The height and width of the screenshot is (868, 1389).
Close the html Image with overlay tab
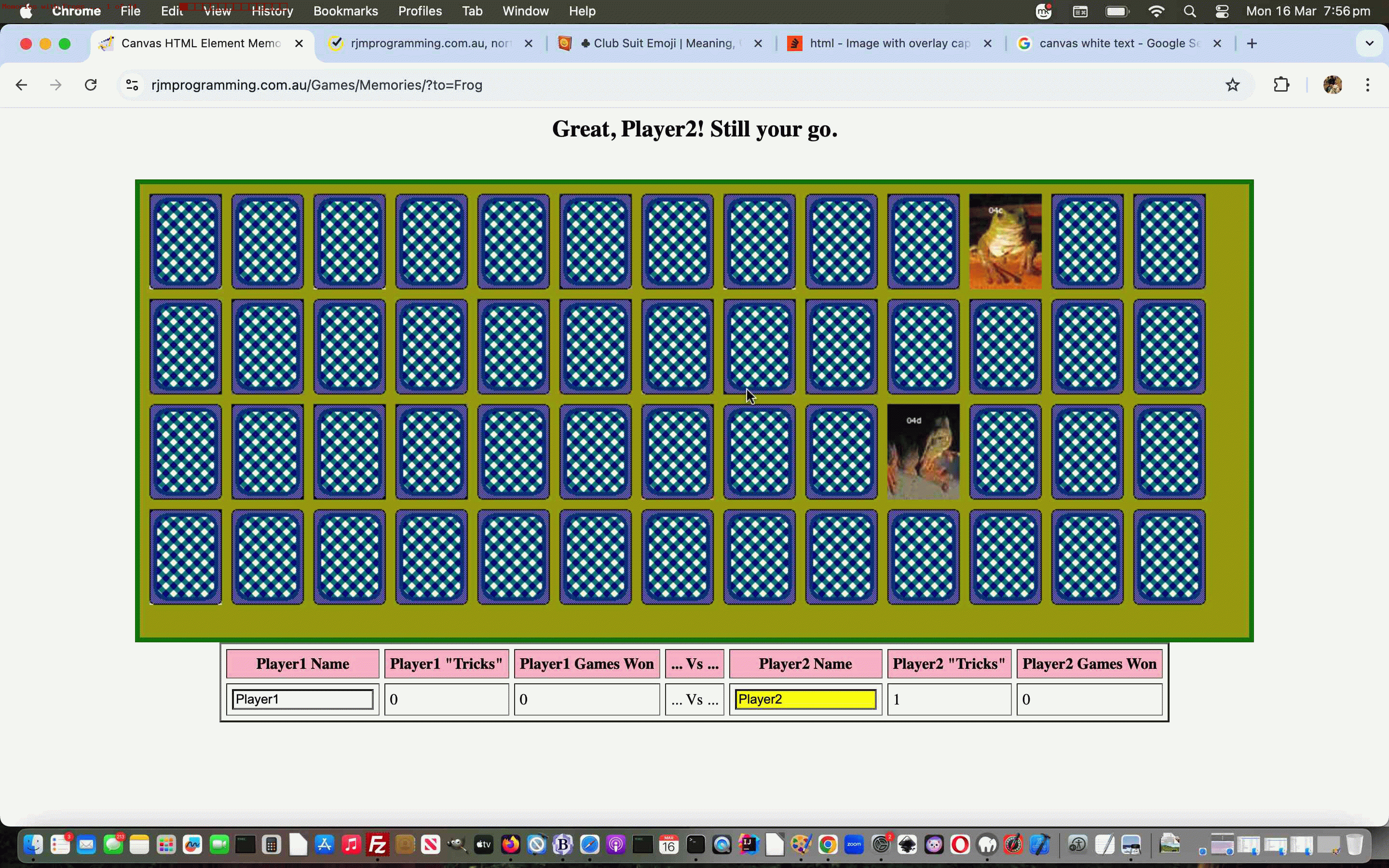987,43
